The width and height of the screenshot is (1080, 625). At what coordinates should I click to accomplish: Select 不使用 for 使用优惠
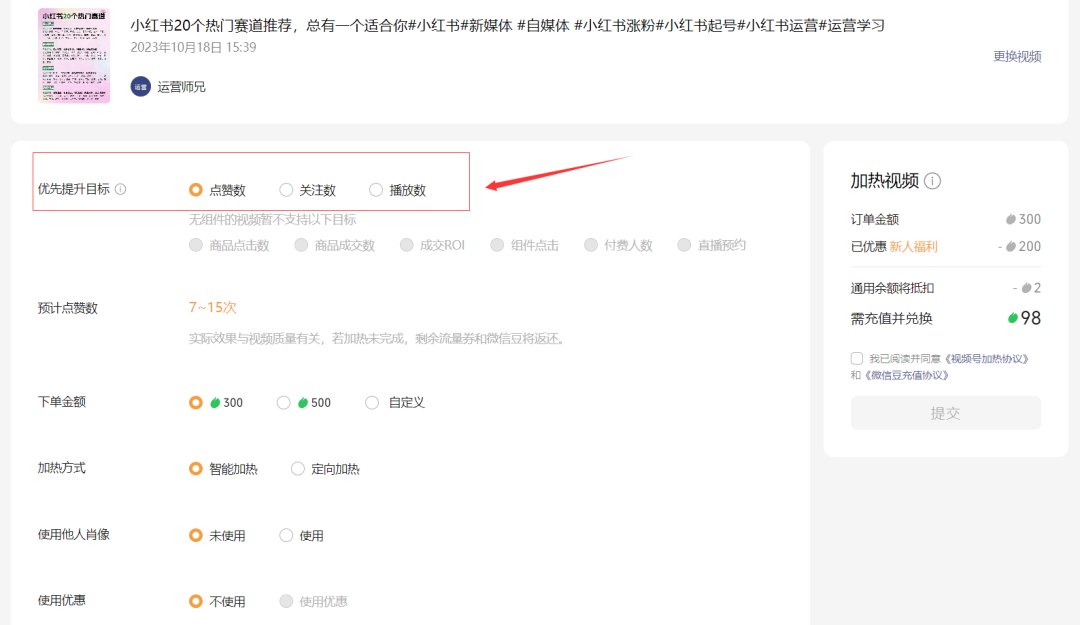pos(196,602)
